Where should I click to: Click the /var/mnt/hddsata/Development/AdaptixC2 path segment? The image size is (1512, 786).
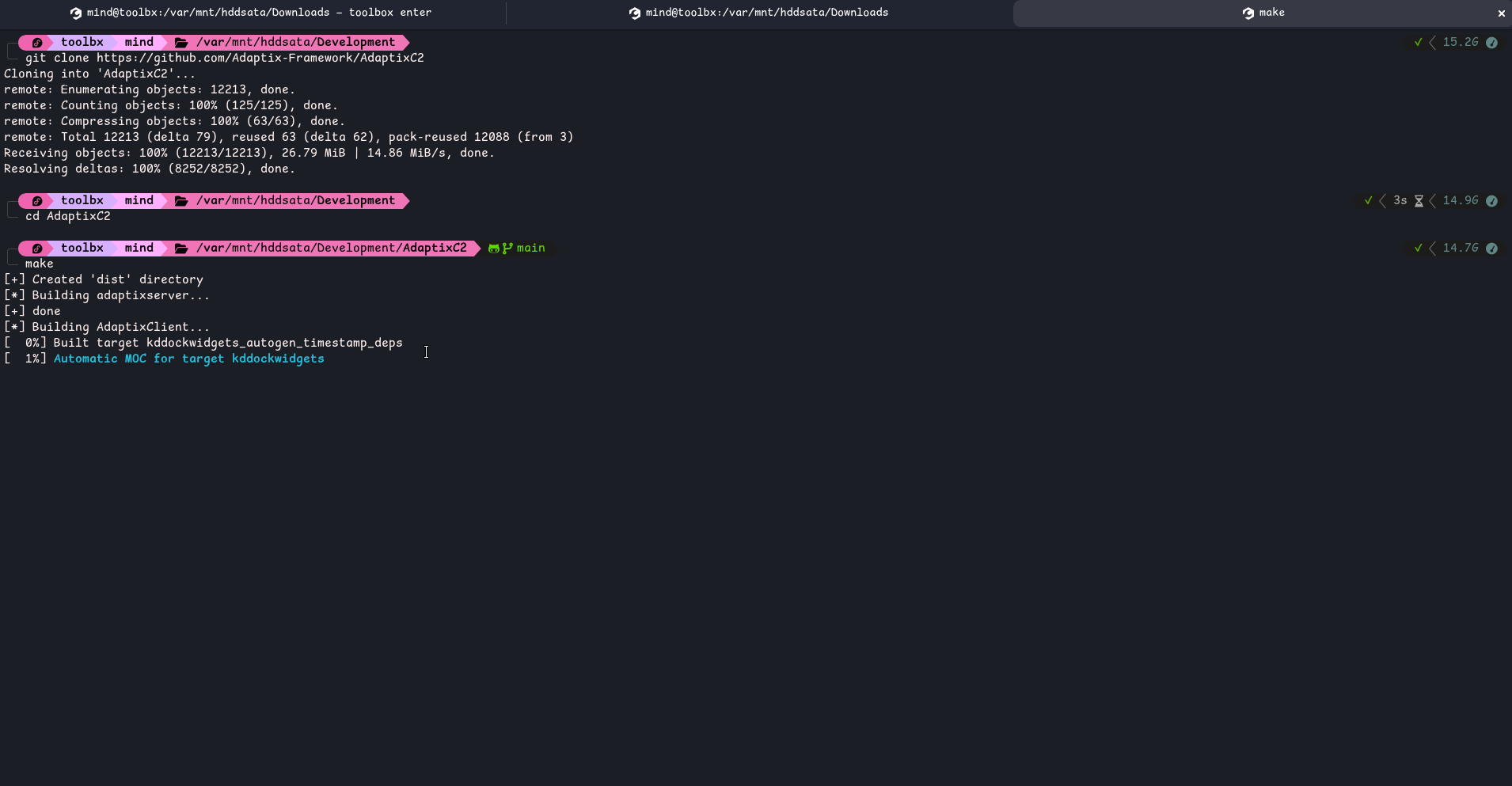tap(331, 249)
